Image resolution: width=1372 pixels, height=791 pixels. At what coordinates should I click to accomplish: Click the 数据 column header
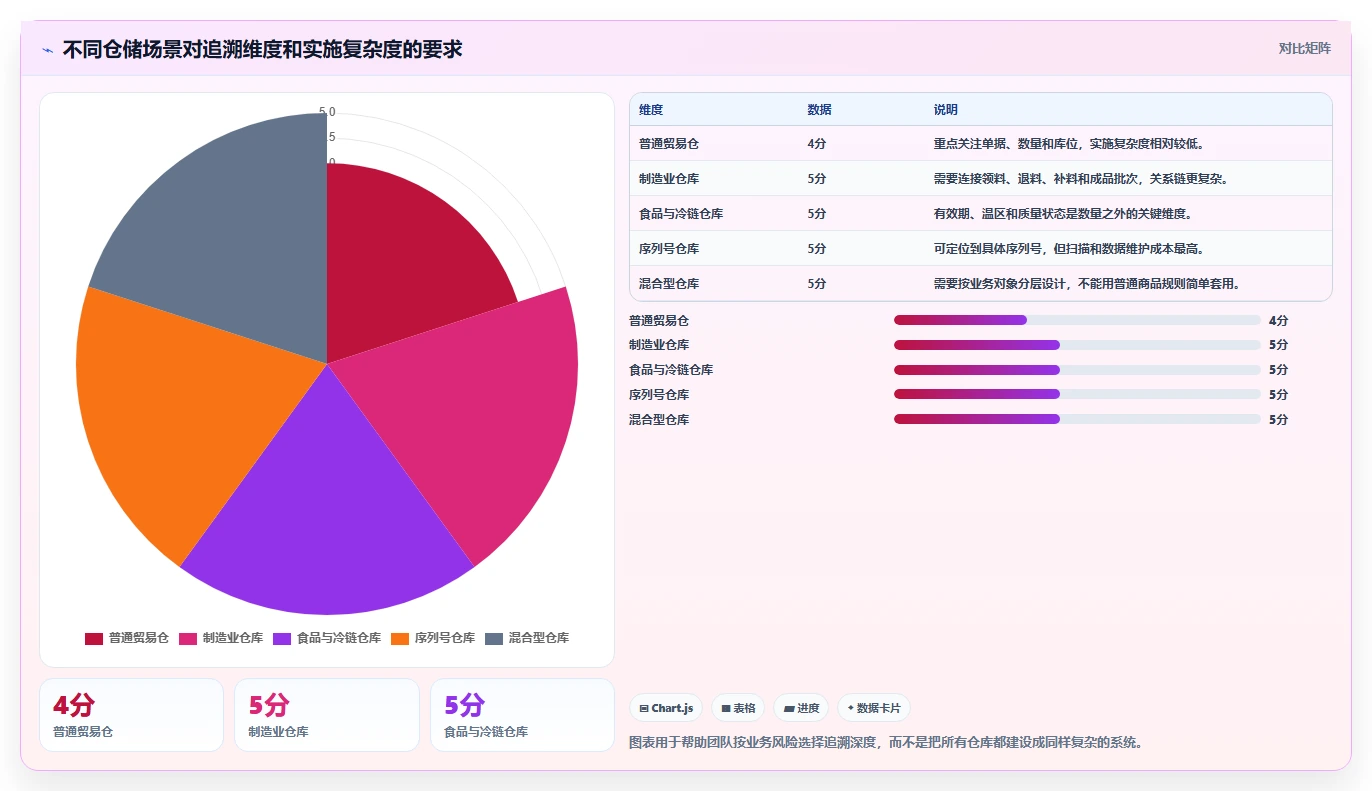pos(819,110)
